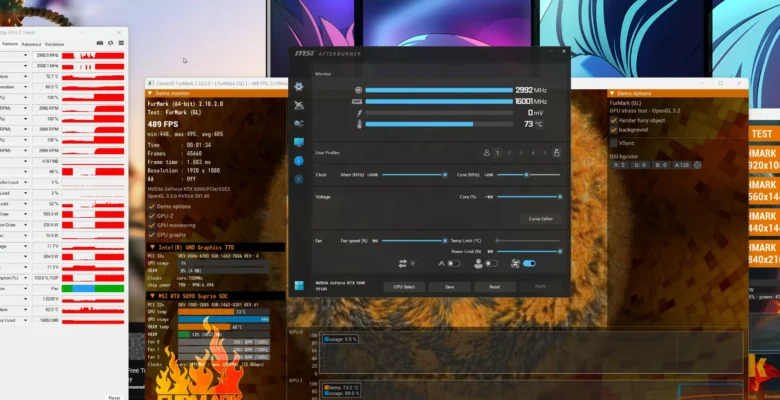
Task: Toggle the user-defined fan switch
Action: click(491, 264)
